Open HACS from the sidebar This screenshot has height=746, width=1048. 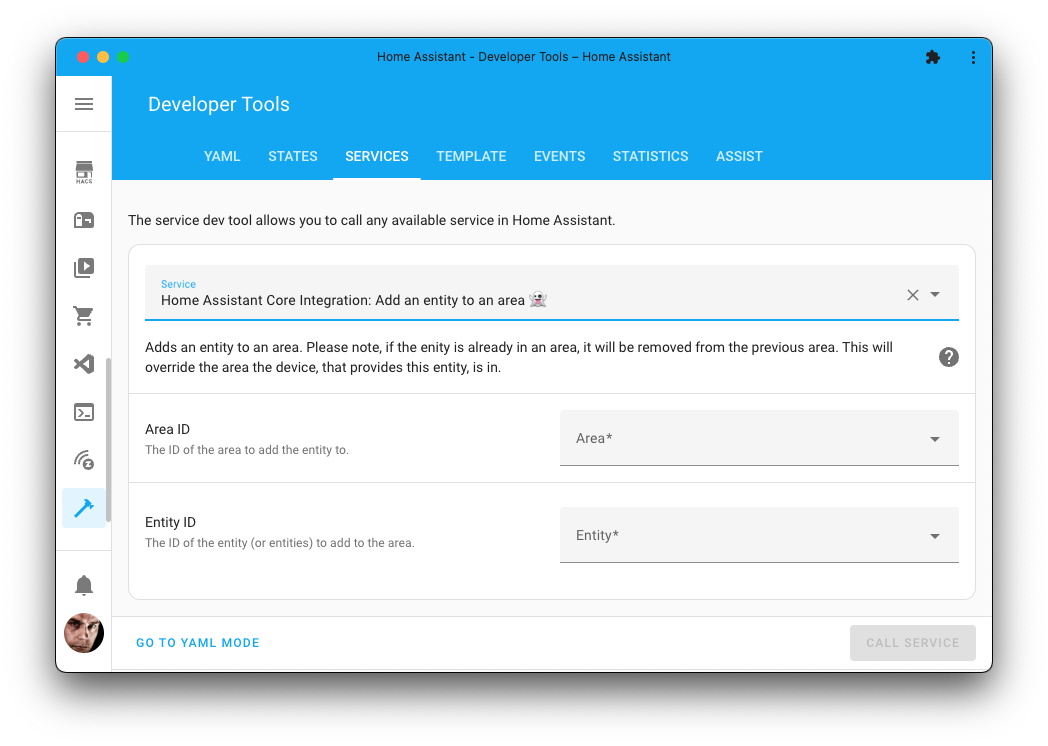click(84, 171)
